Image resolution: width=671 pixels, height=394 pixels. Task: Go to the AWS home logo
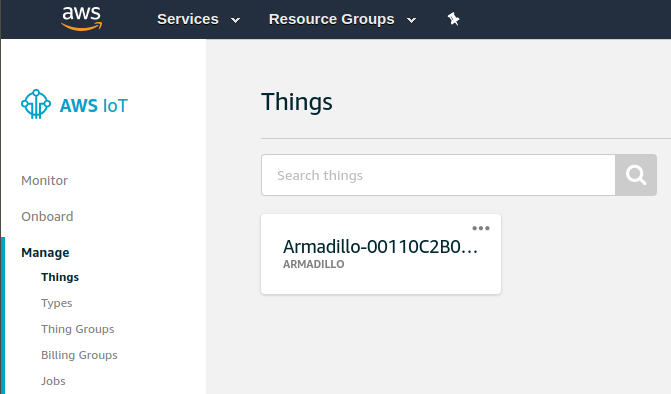pyautogui.click(x=81, y=19)
